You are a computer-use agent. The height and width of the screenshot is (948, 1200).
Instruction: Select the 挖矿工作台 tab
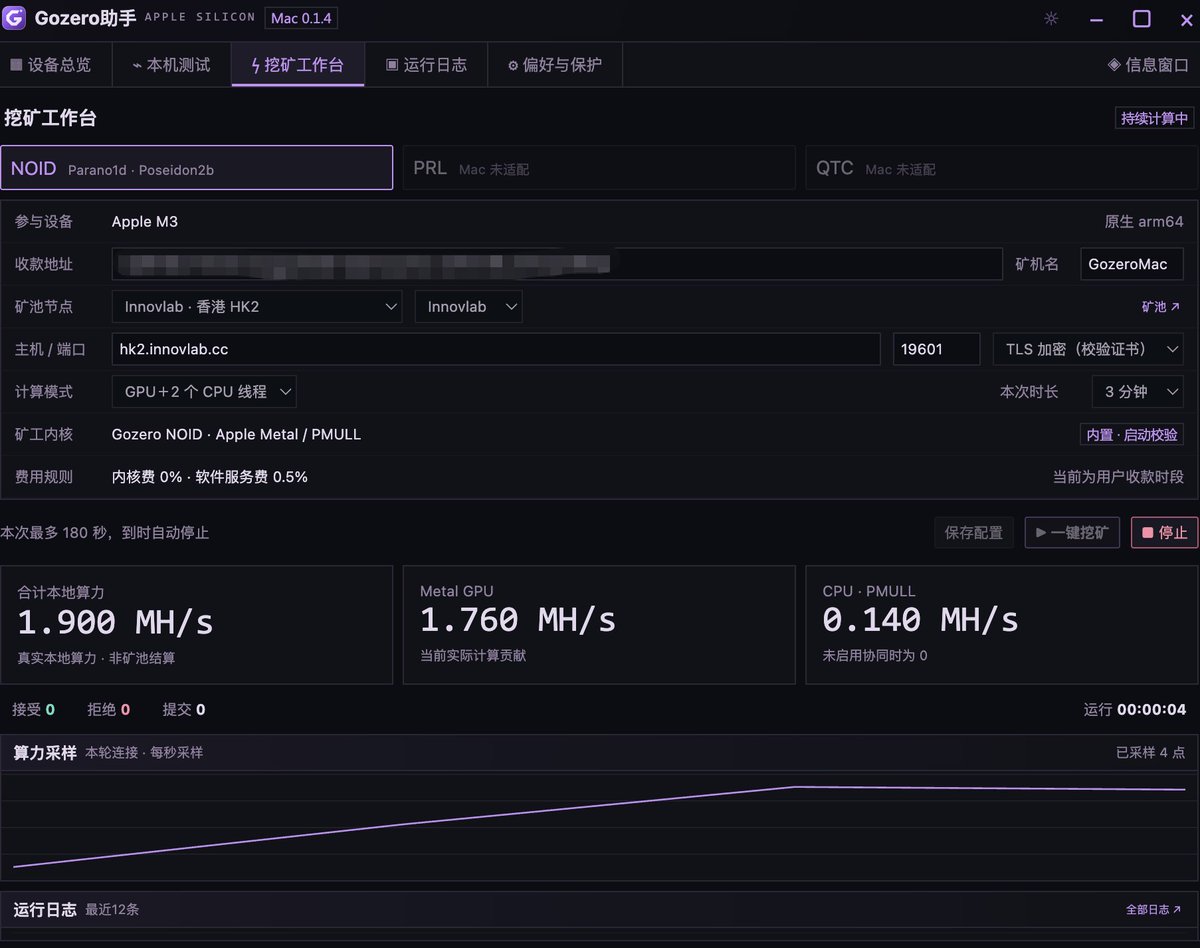pos(297,65)
